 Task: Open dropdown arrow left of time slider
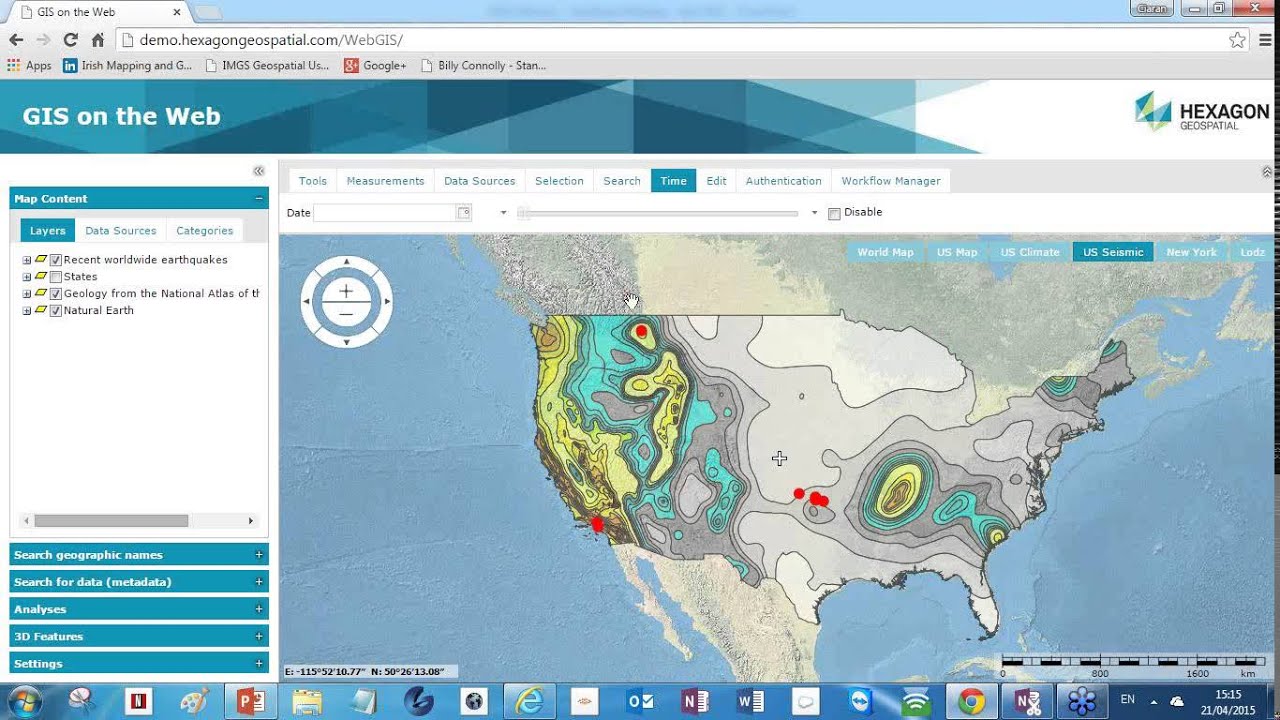(x=503, y=213)
